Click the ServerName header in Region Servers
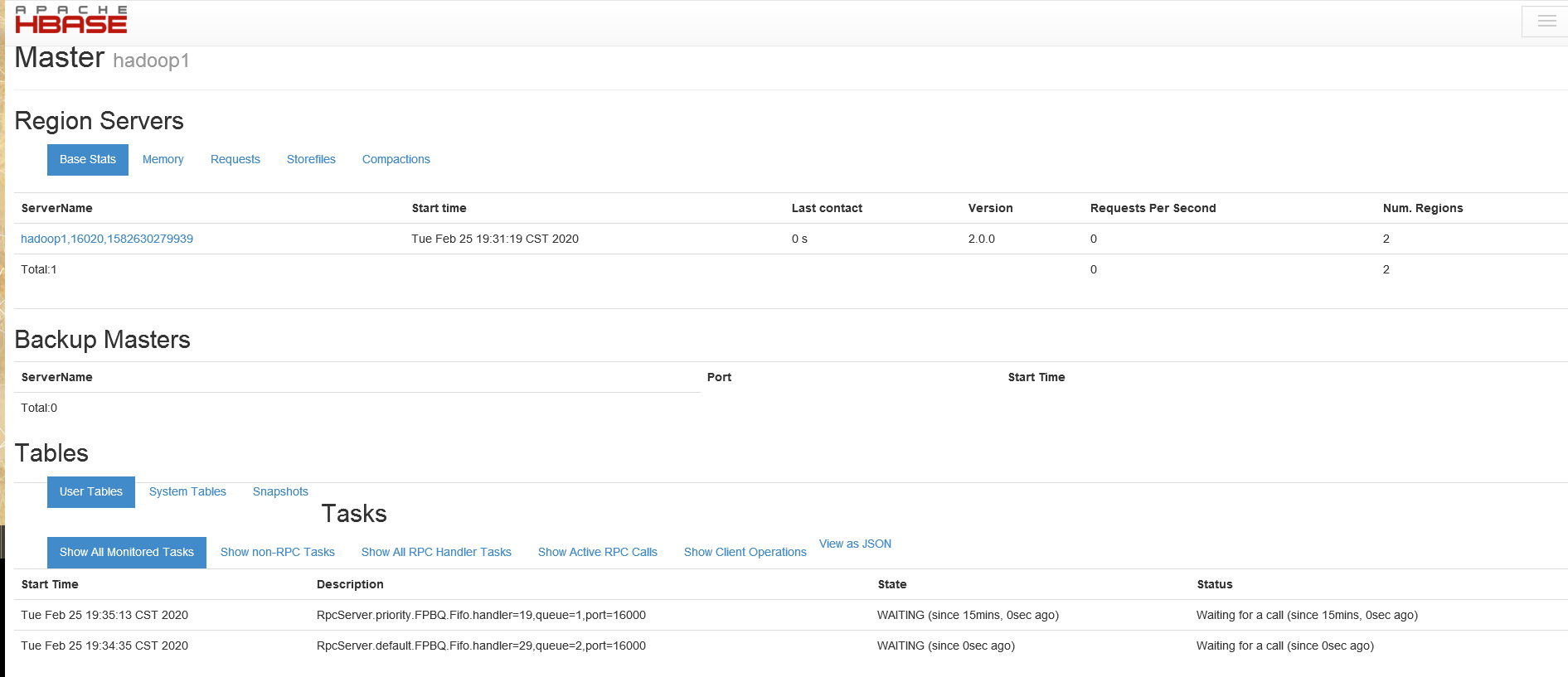This screenshot has height=677, width=1568. point(57,209)
